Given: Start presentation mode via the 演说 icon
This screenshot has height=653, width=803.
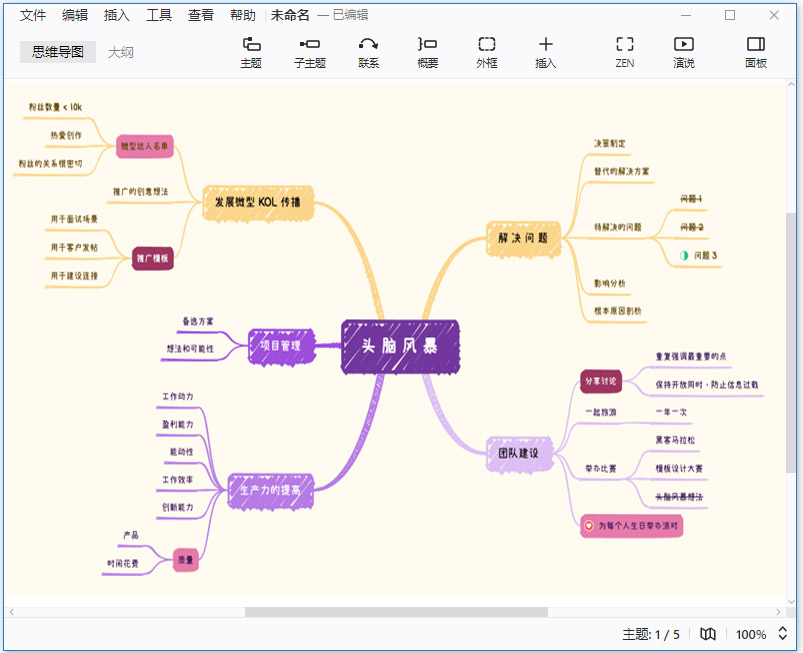Looking at the screenshot, I should tap(683, 55).
